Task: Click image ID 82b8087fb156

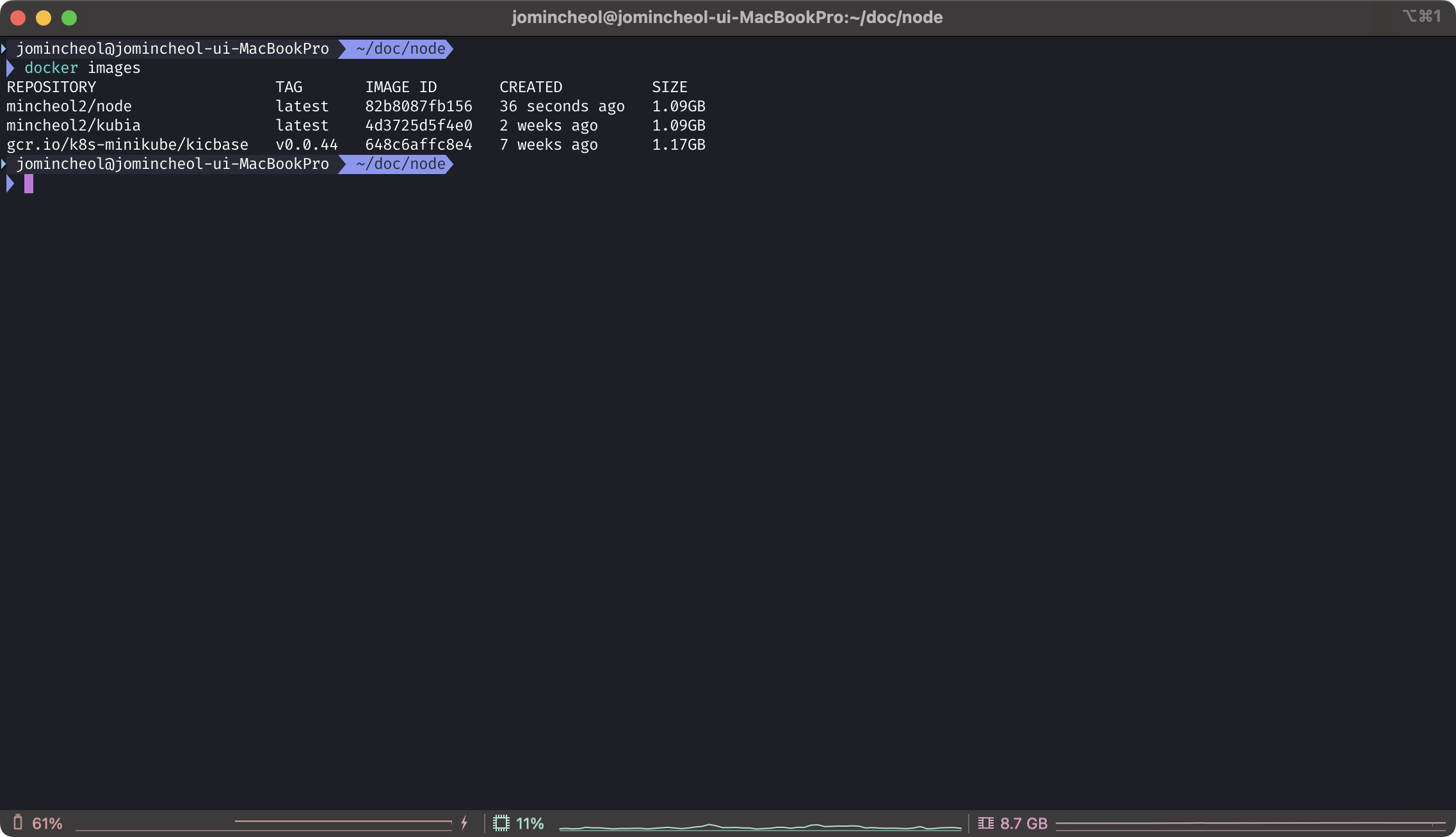Action: pos(418,106)
